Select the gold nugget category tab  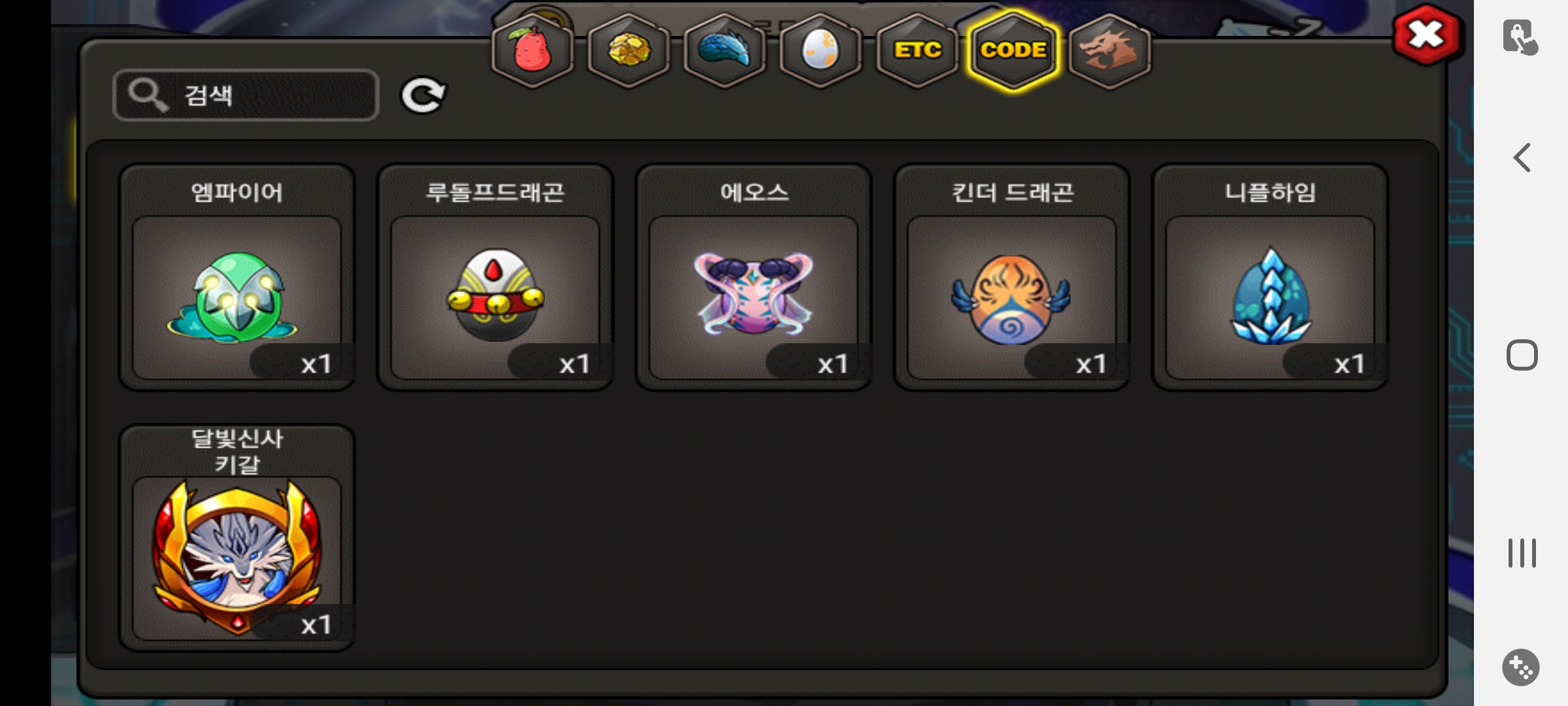tap(629, 50)
